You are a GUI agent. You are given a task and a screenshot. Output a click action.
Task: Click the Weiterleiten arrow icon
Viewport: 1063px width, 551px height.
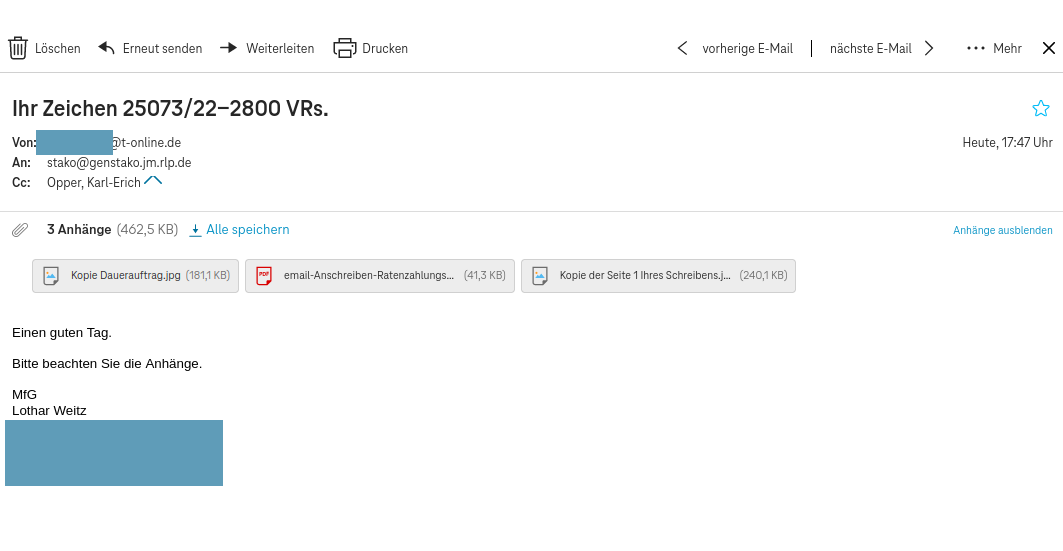229,48
